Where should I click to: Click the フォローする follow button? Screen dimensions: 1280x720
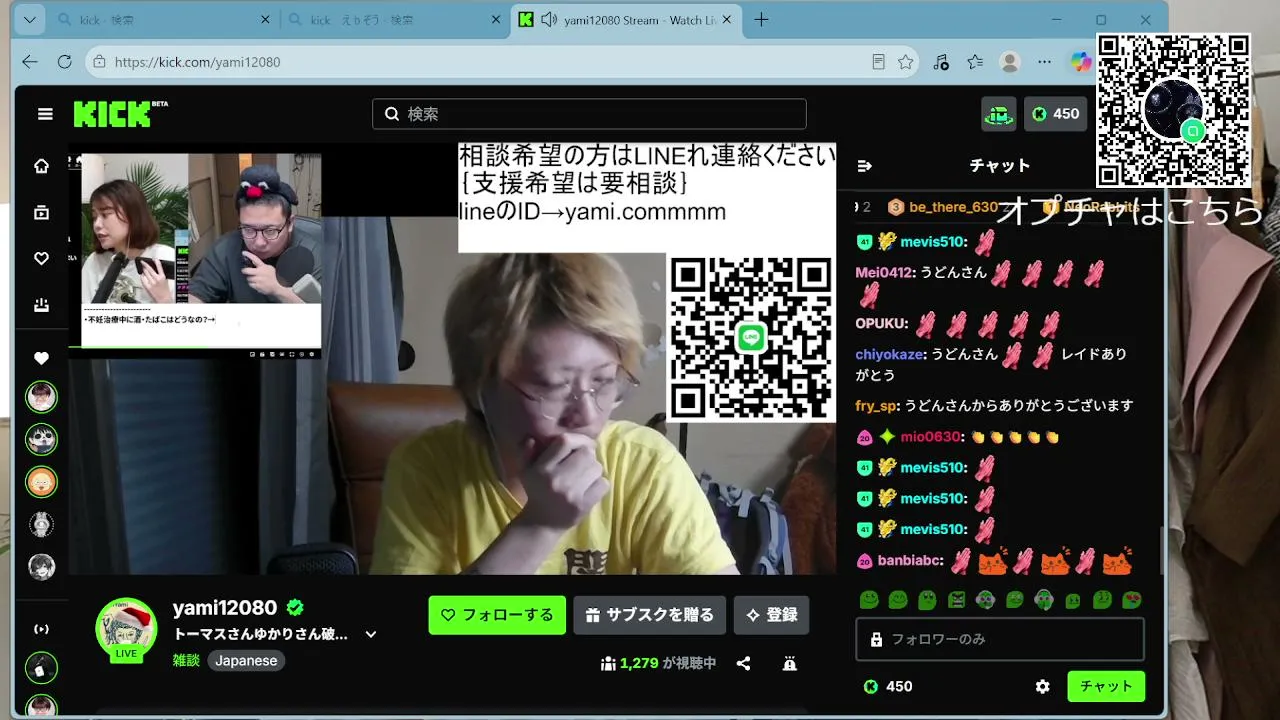tap(497, 615)
